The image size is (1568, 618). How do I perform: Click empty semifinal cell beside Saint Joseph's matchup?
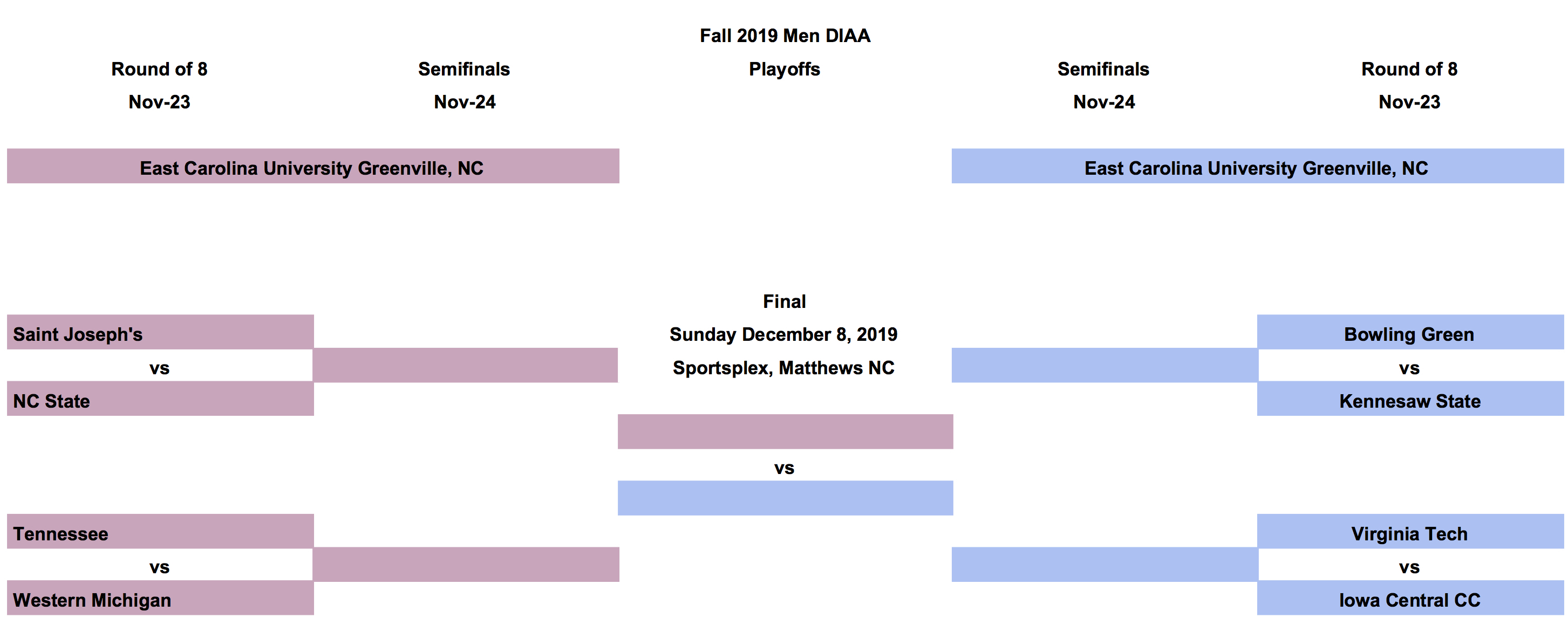coord(465,366)
